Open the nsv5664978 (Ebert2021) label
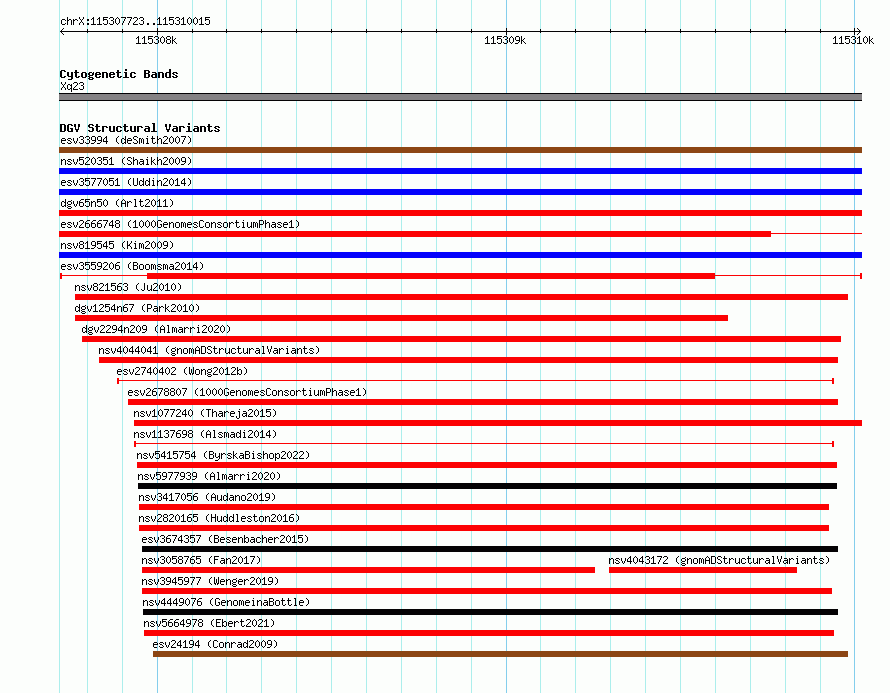The image size is (890, 693). (209, 623)
